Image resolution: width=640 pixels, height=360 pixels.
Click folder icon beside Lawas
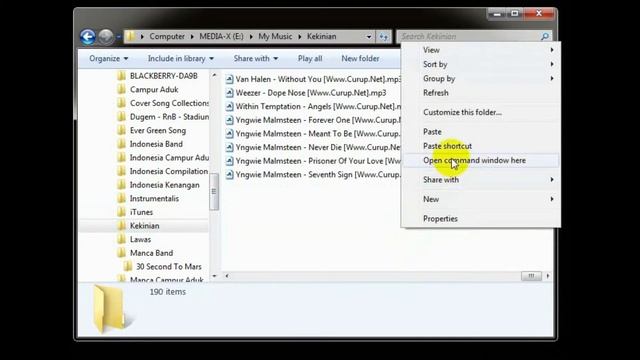pos(121,239)
